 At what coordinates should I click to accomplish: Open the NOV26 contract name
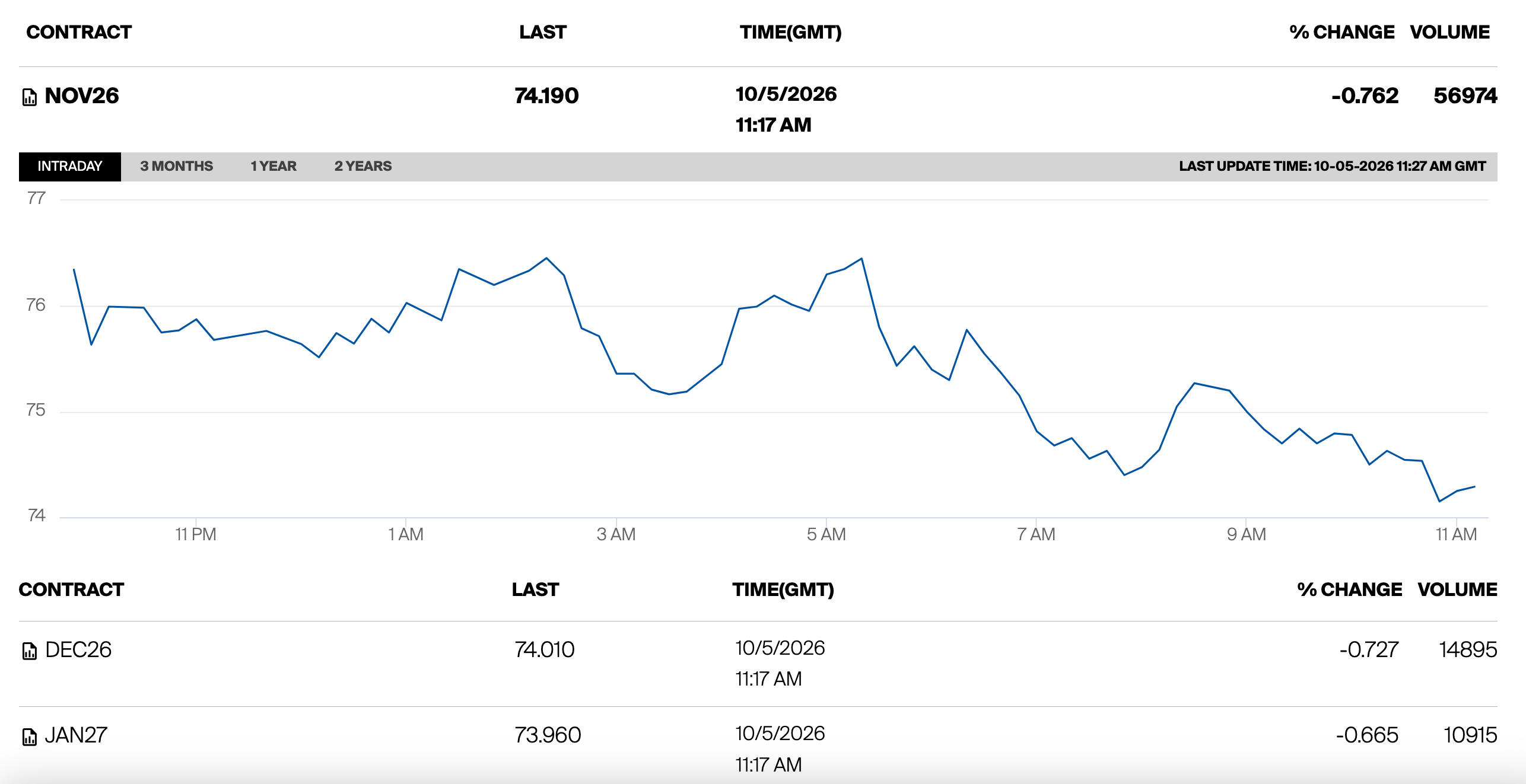pyautogui.click(x=82, y=95)
